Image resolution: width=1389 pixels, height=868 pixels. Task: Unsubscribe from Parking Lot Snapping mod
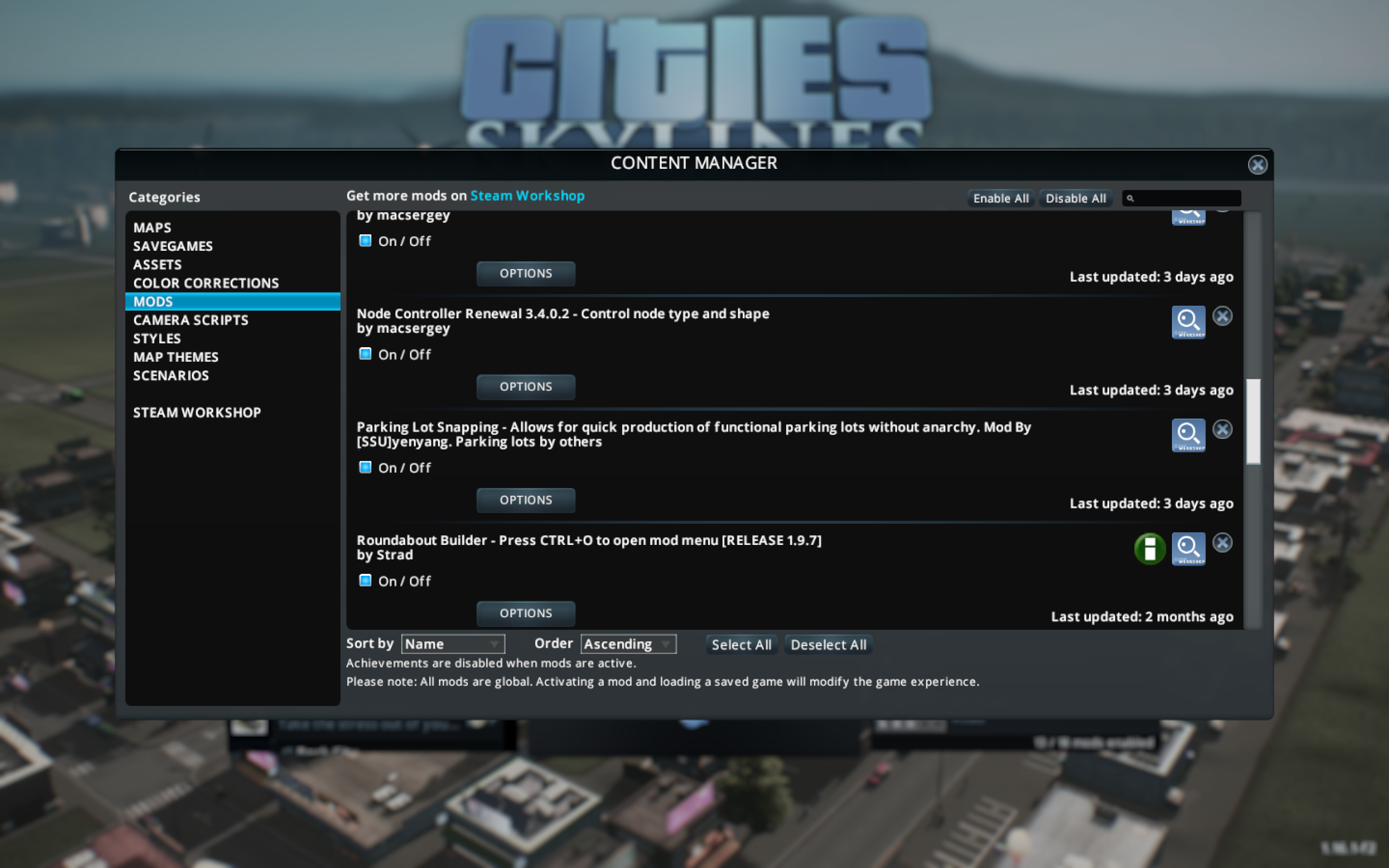[1223, 429]
